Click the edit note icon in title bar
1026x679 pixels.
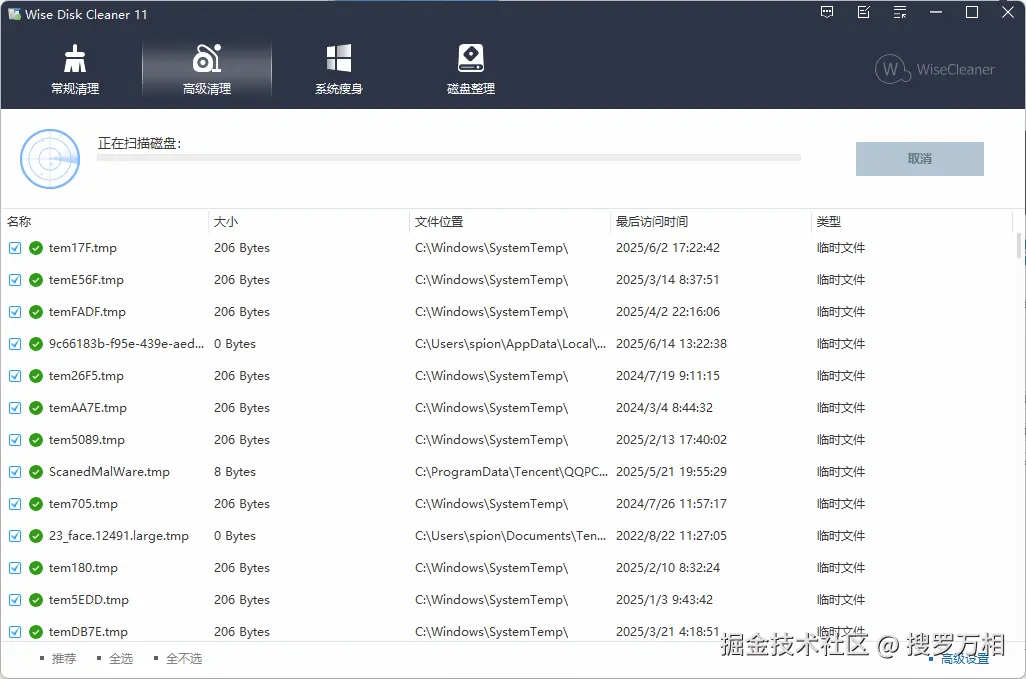coord(864,12)
